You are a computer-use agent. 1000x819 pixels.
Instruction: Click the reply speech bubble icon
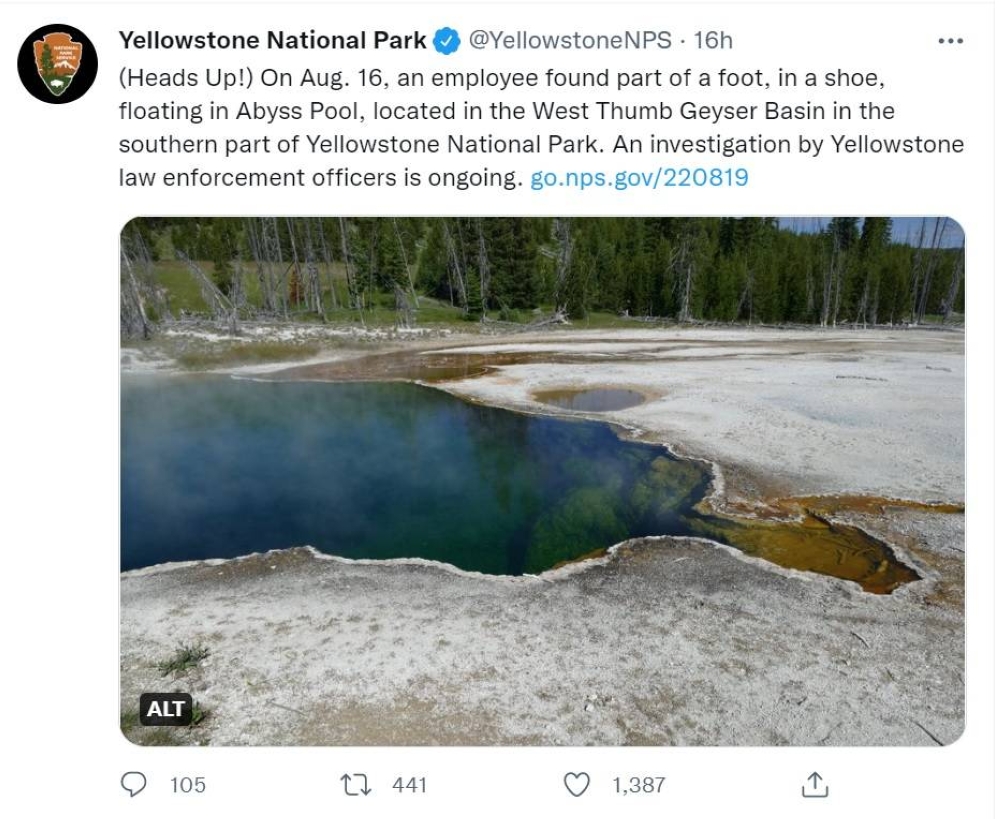coord(135,785)
